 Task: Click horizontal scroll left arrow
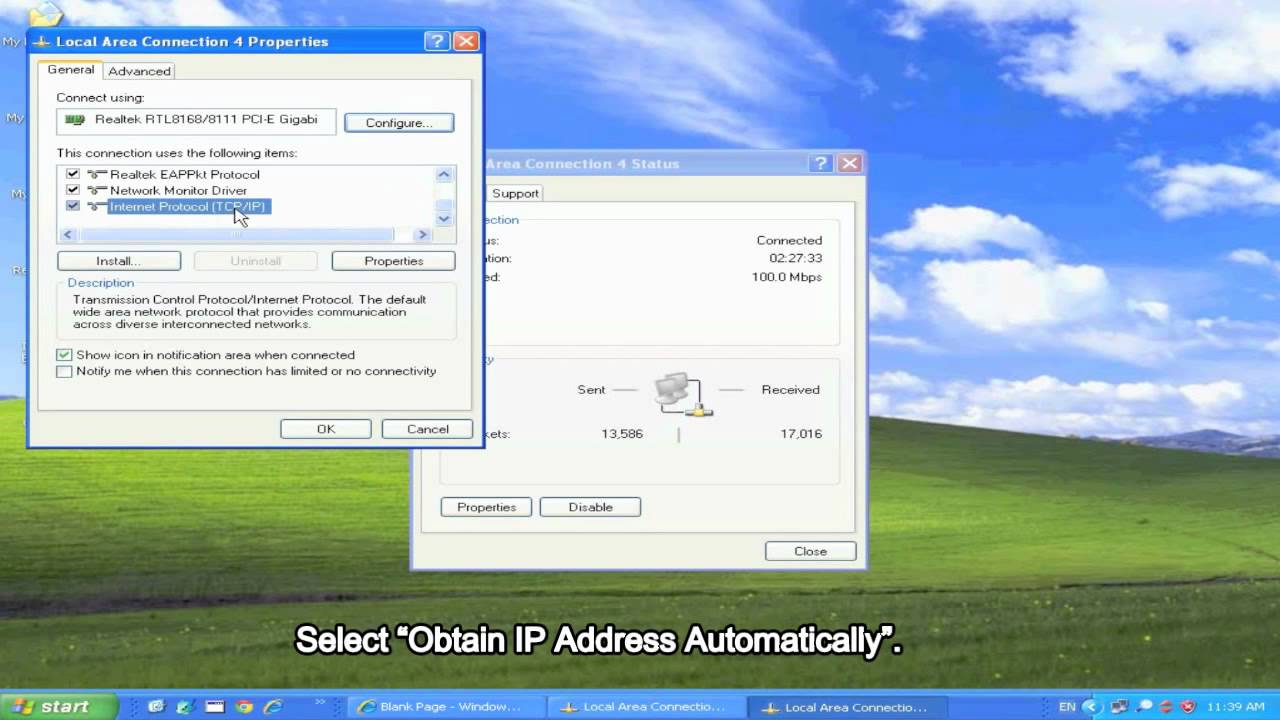(x=68, y=234)
